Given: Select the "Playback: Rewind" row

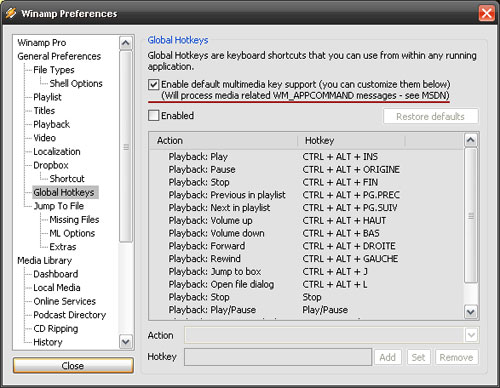Looking at the screenshot, I should pos(307,259).
